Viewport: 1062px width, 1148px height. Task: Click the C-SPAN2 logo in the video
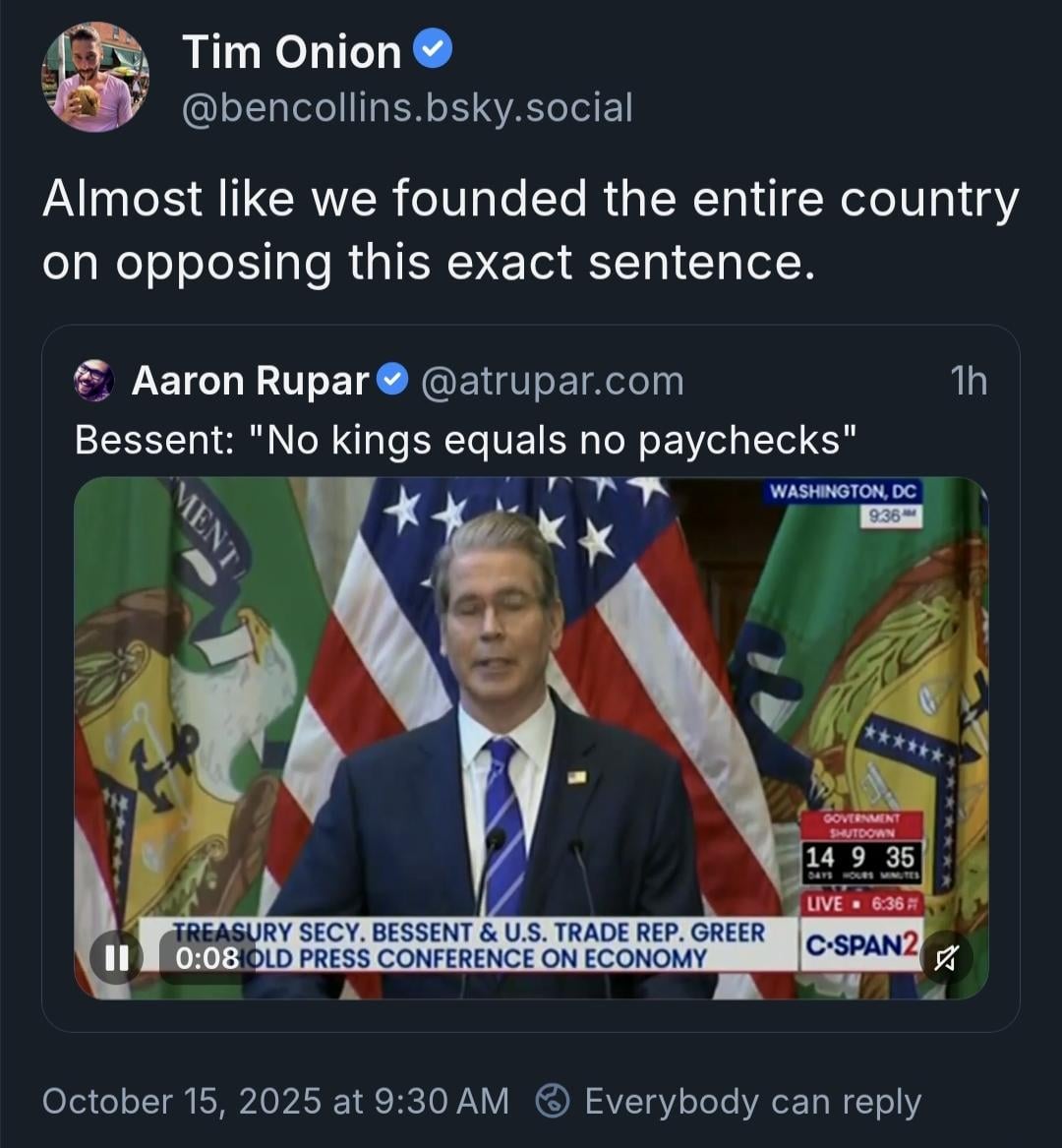click(861, 946)
